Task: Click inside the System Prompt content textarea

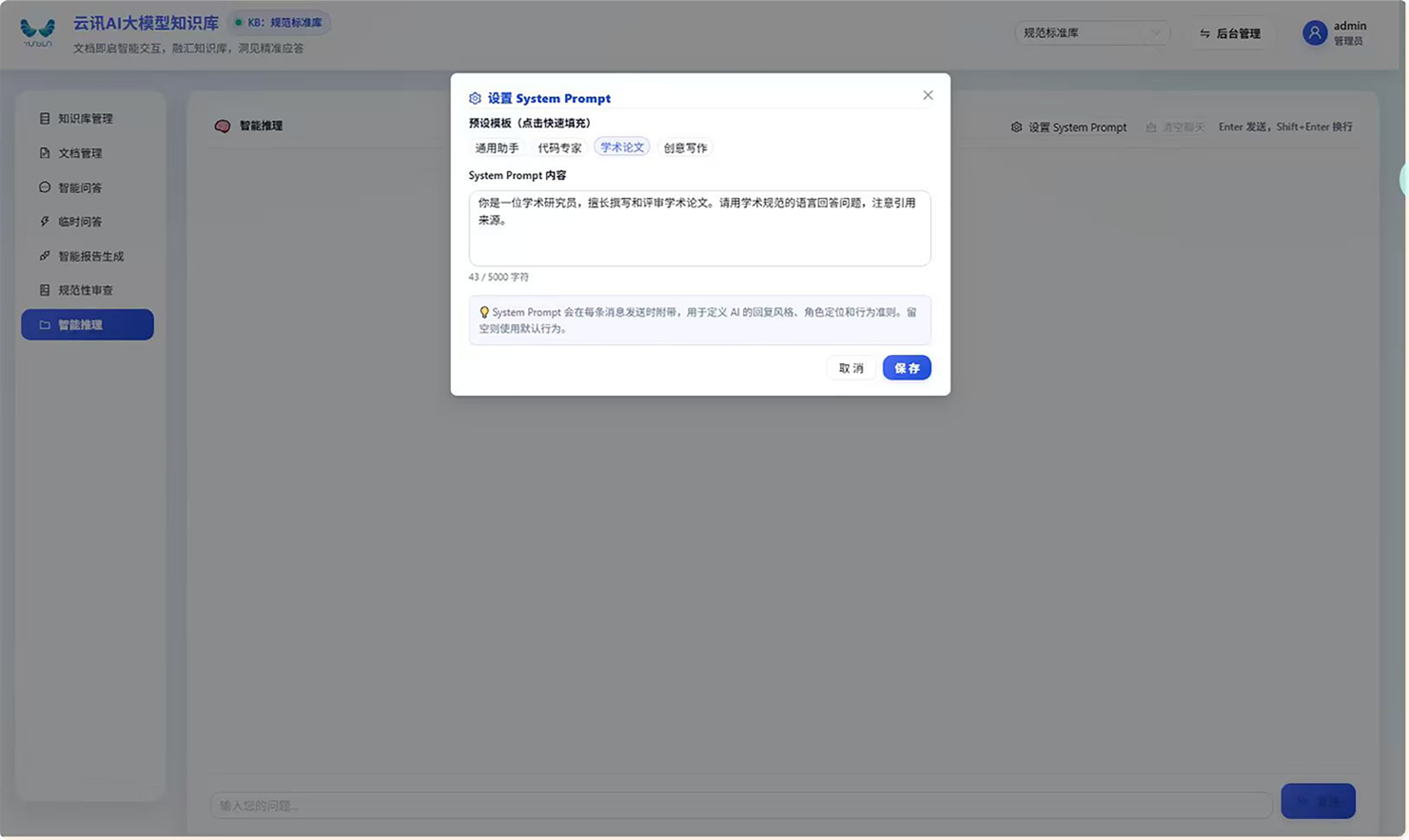Action: pos(699,228)
